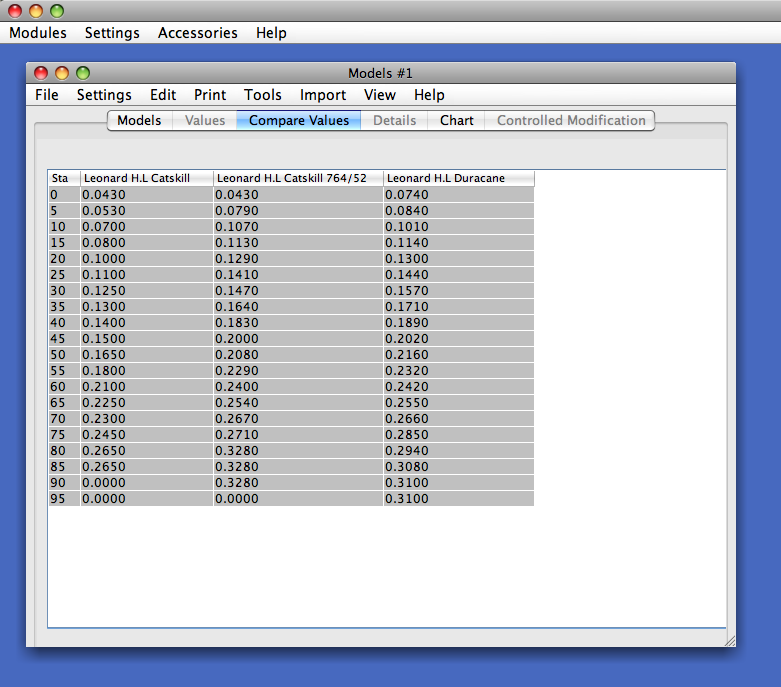This screenshot has width=781, height=687.
Task: Open the Tools menu
Action: (262, 95)
